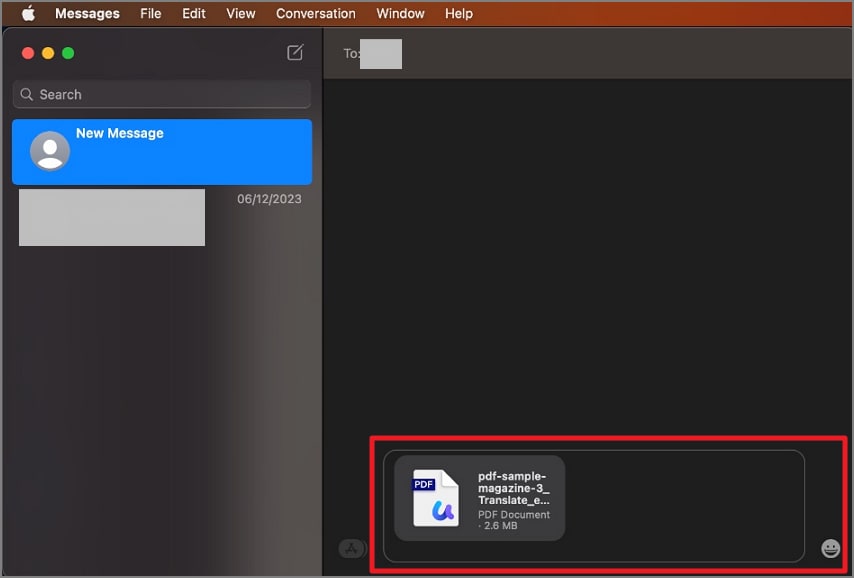Open the emoji picker
The width and height of the screenshot is (854, 578).
(x=831, y=548)
